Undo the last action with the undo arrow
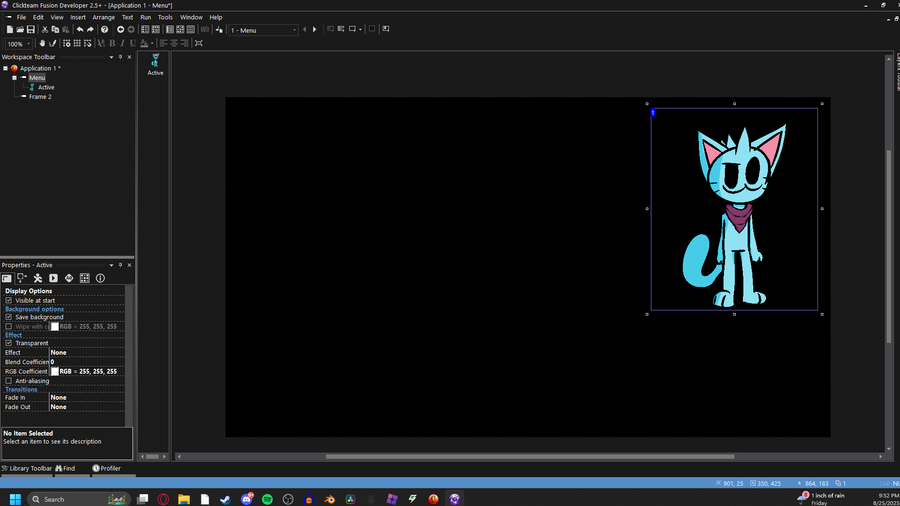This screenshot has height=506, width=900. [80, 29]
